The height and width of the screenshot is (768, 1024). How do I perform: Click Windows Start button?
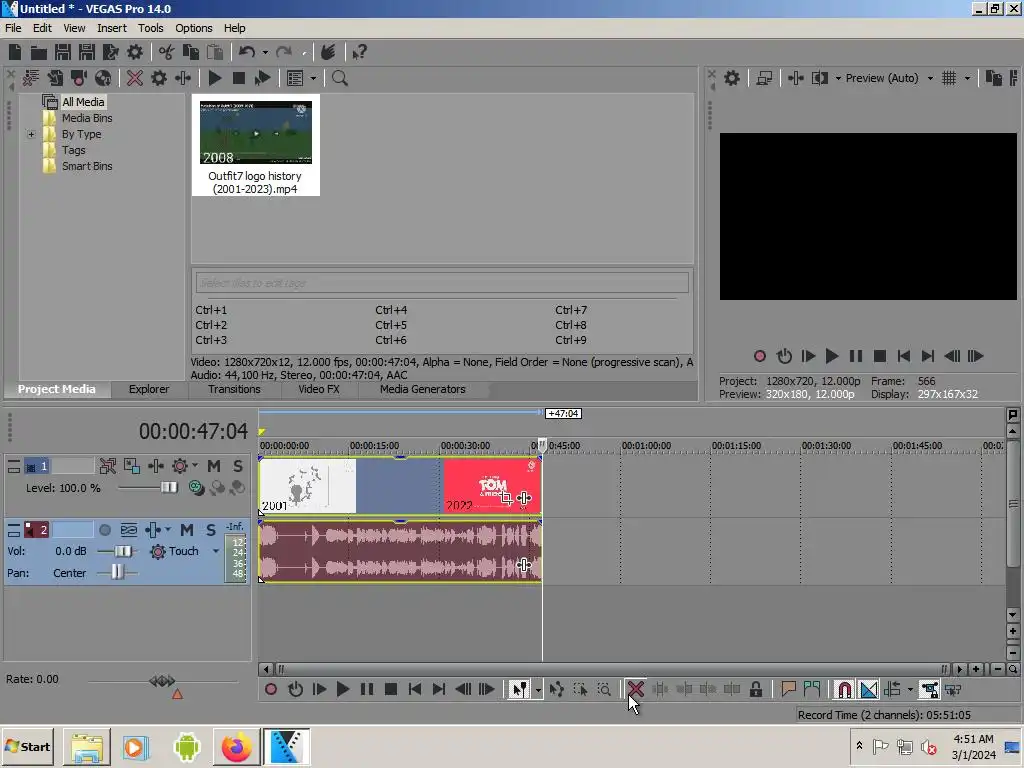coord(28,746)
